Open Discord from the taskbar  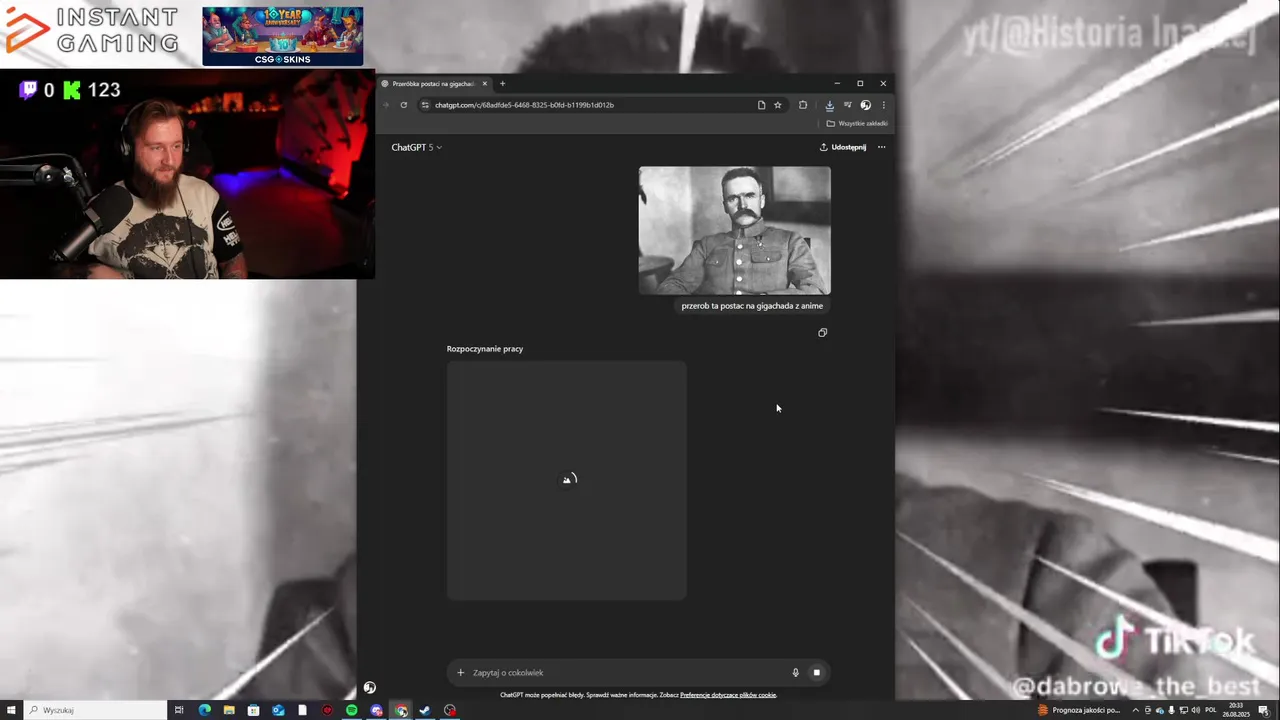pos(376,710)
